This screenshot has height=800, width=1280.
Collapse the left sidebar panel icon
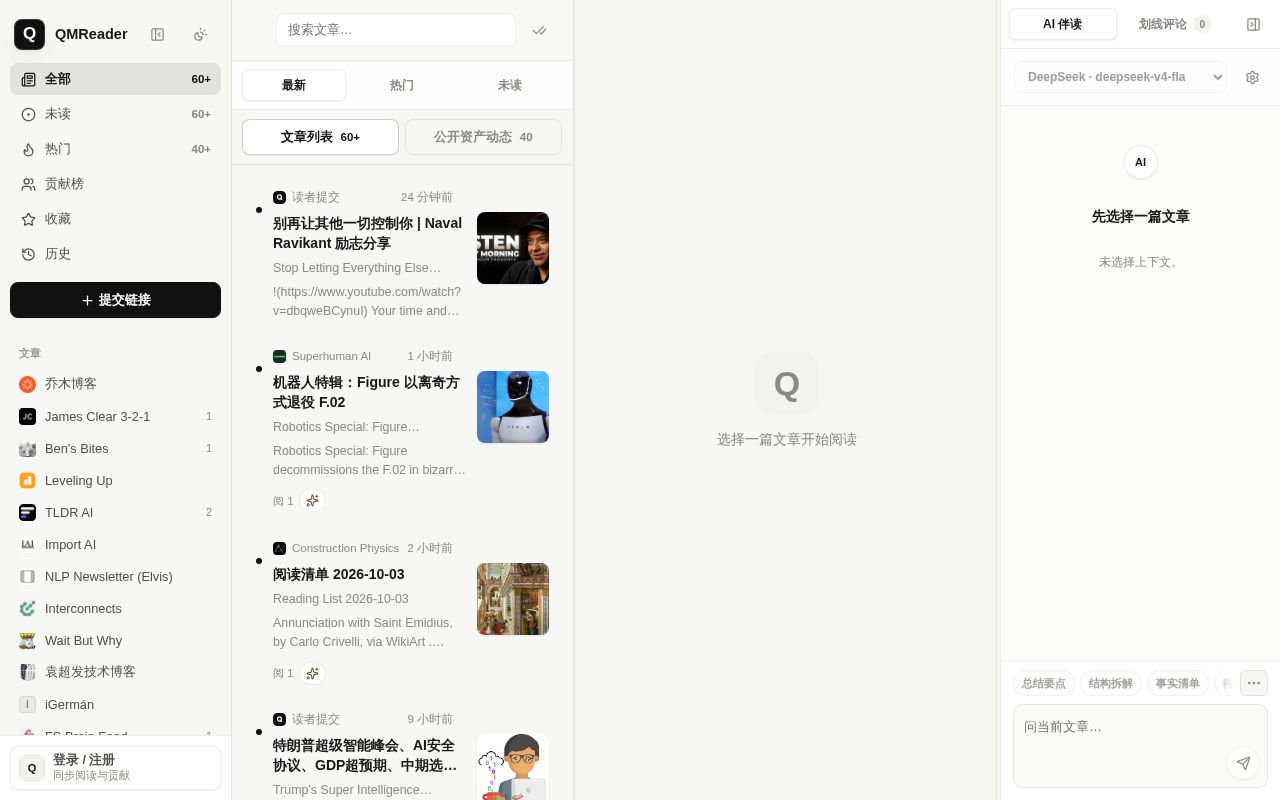click(x=157, y=34)
